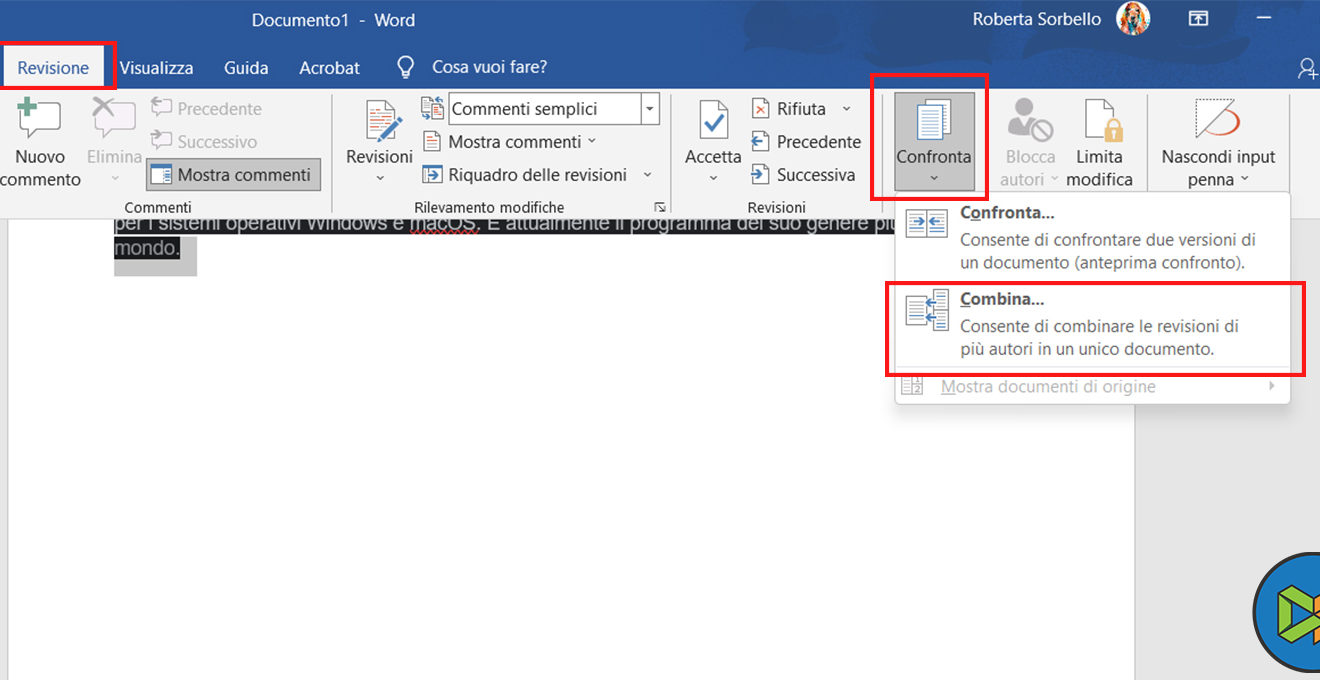This screenshot has width=1320, height=680.
Task: Expand the Nascondi input penna arrow
Action: tap(1244, 180)
